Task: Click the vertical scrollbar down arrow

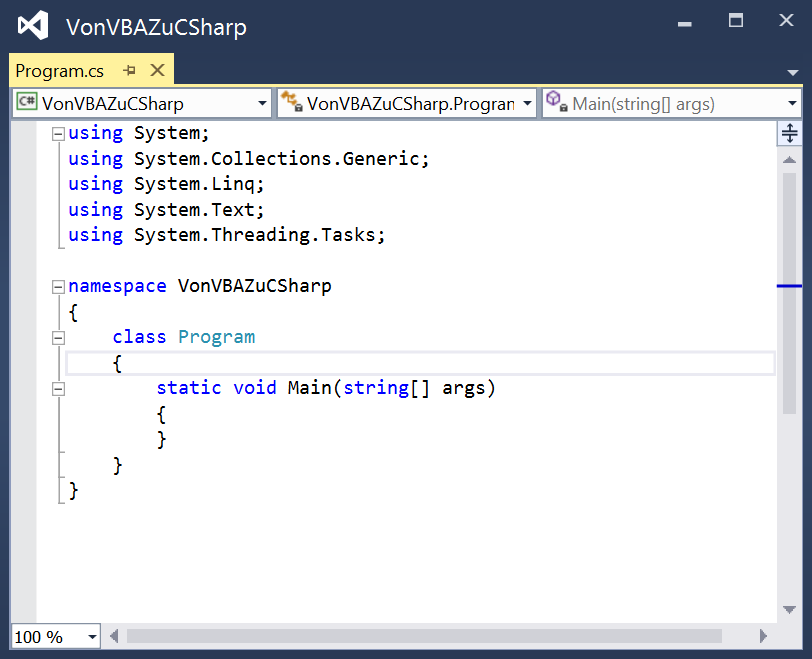Action: pos(789,609)
